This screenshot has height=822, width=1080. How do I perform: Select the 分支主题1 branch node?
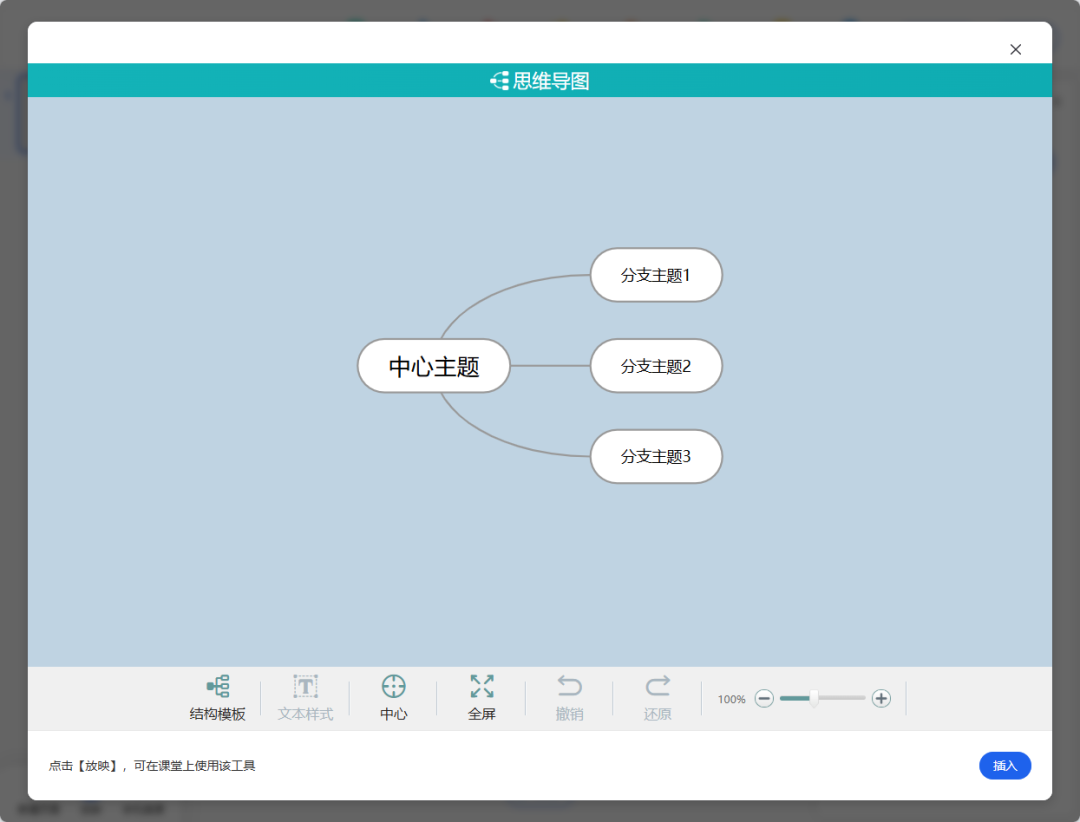point(656,275)
